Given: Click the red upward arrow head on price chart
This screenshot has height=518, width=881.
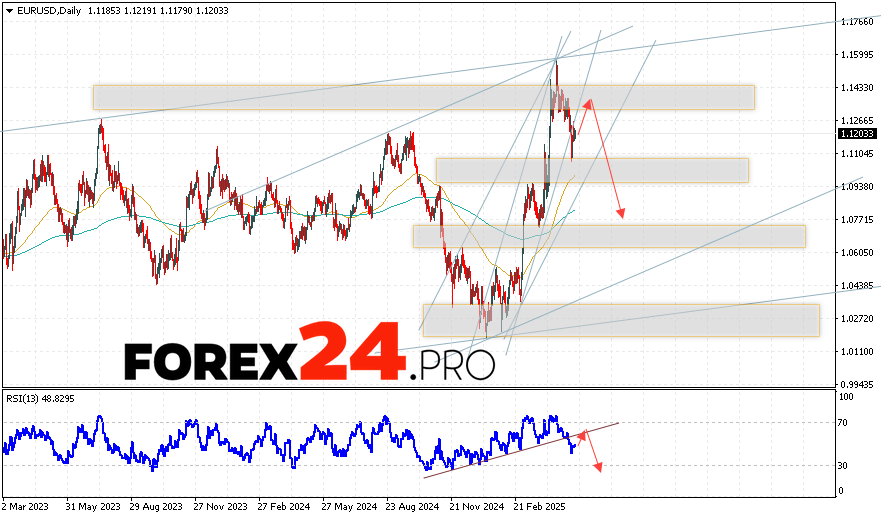Looking at the screenshot, I should coord(588,102).
